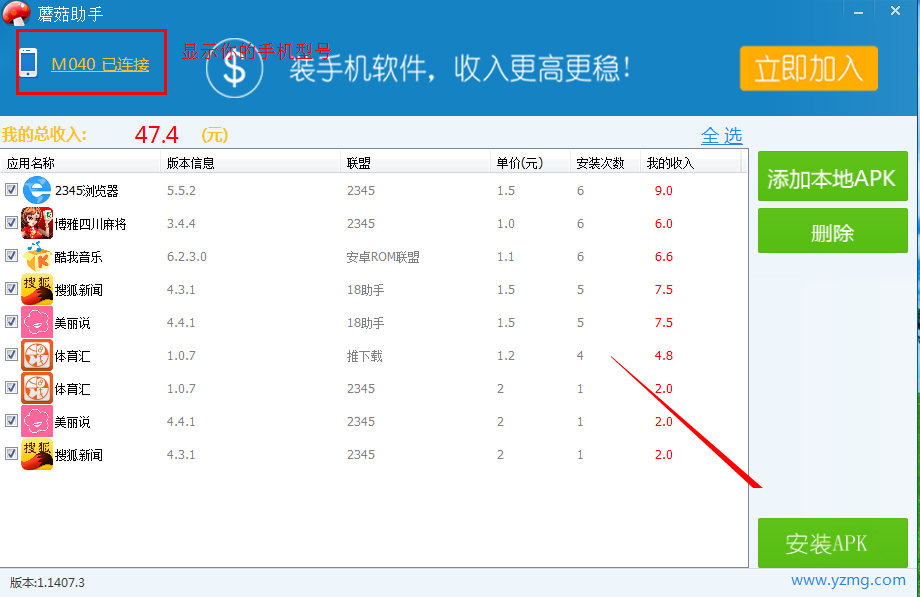Click unit price 1.2 cell
This screenshot has height=597, width=920.
click(x=506, y=356)
